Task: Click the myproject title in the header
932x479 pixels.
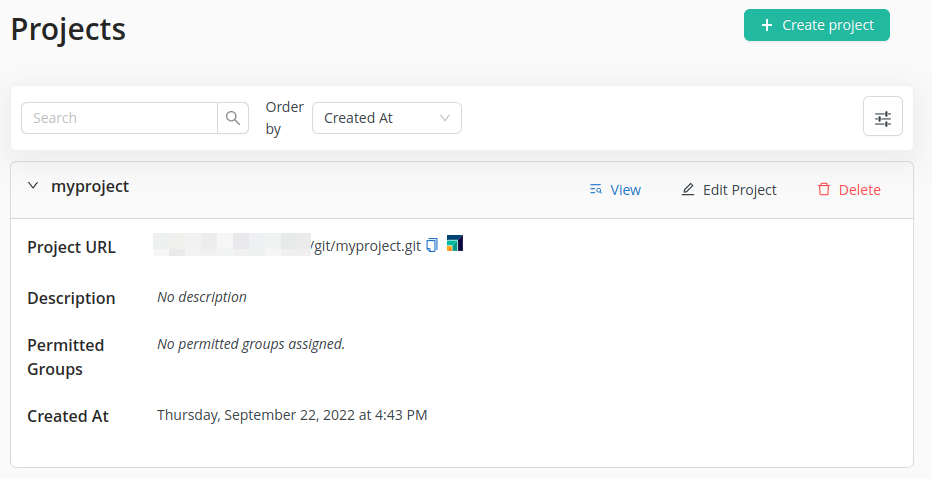Action: 90,186
